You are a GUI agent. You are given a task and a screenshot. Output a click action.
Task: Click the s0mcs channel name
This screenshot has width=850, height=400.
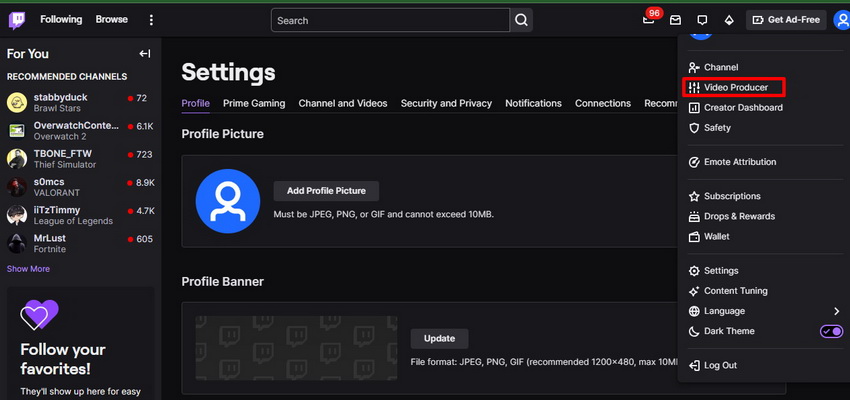click(49, 182)
